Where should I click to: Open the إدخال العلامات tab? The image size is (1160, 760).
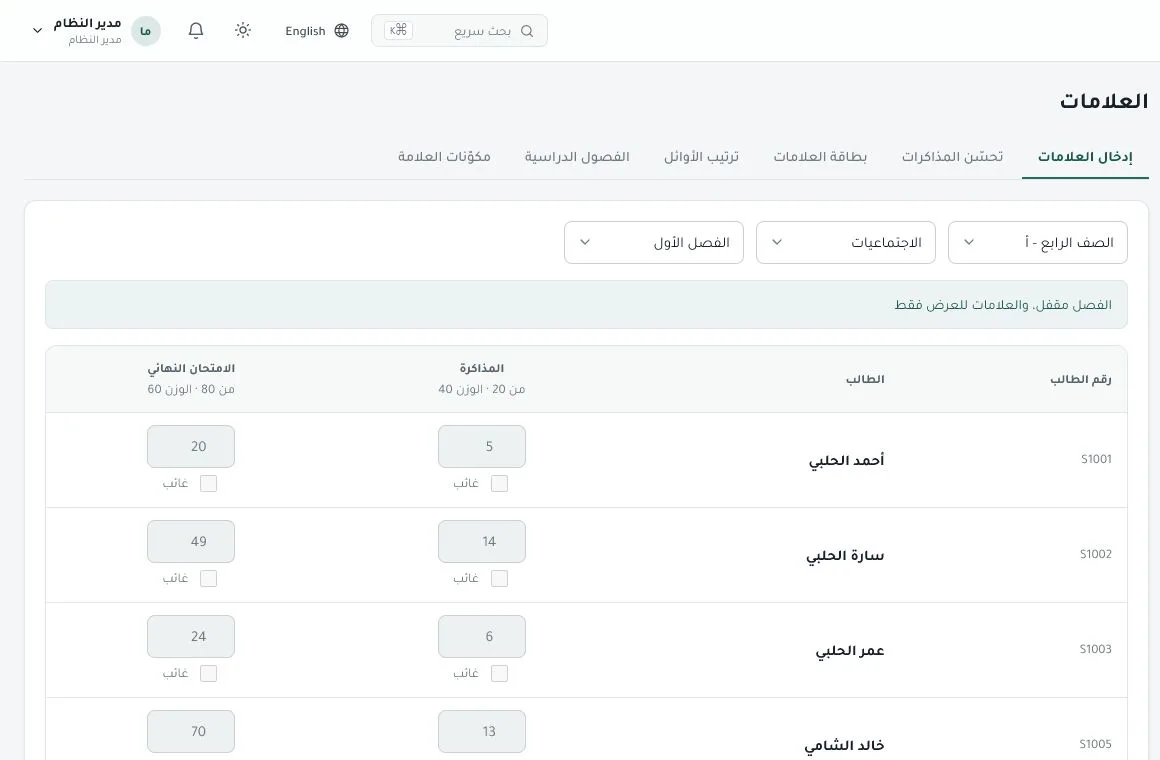tap(1085, 157)
